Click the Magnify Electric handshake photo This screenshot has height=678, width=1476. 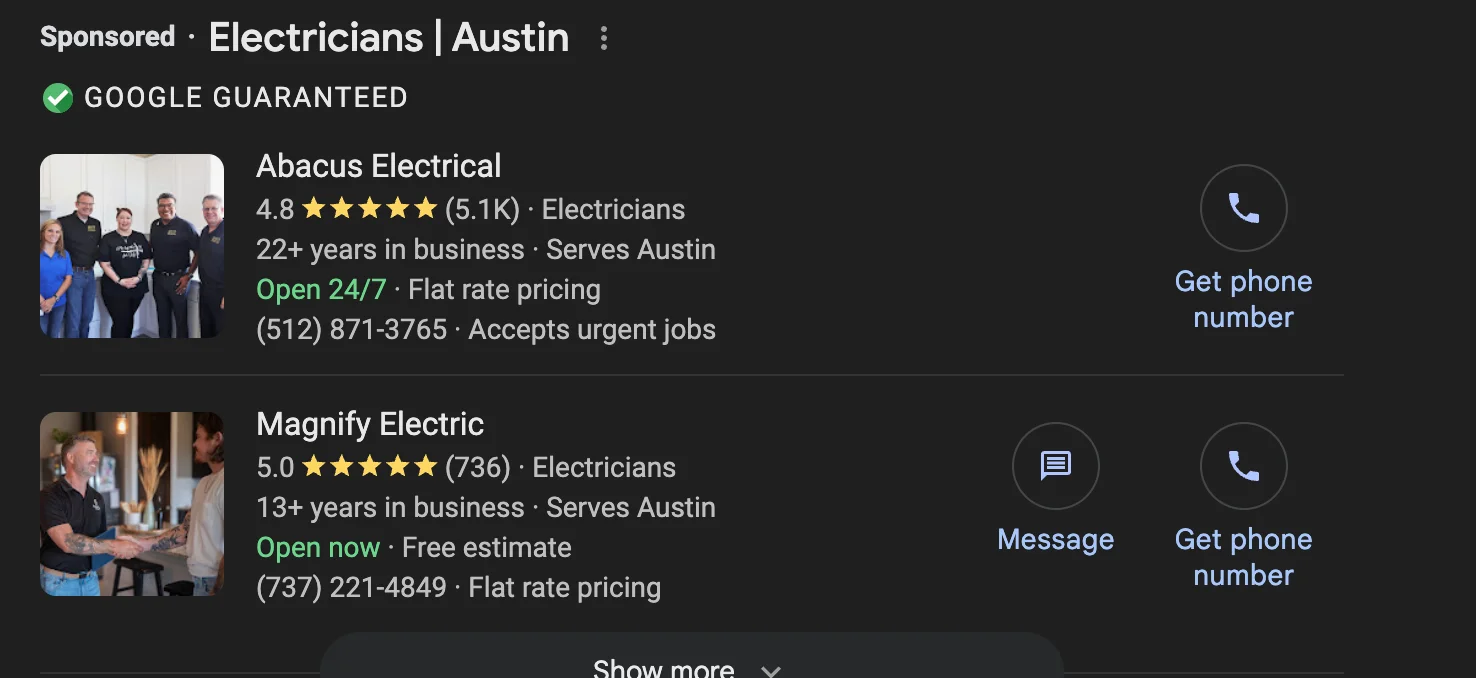(x=132, y=504)
